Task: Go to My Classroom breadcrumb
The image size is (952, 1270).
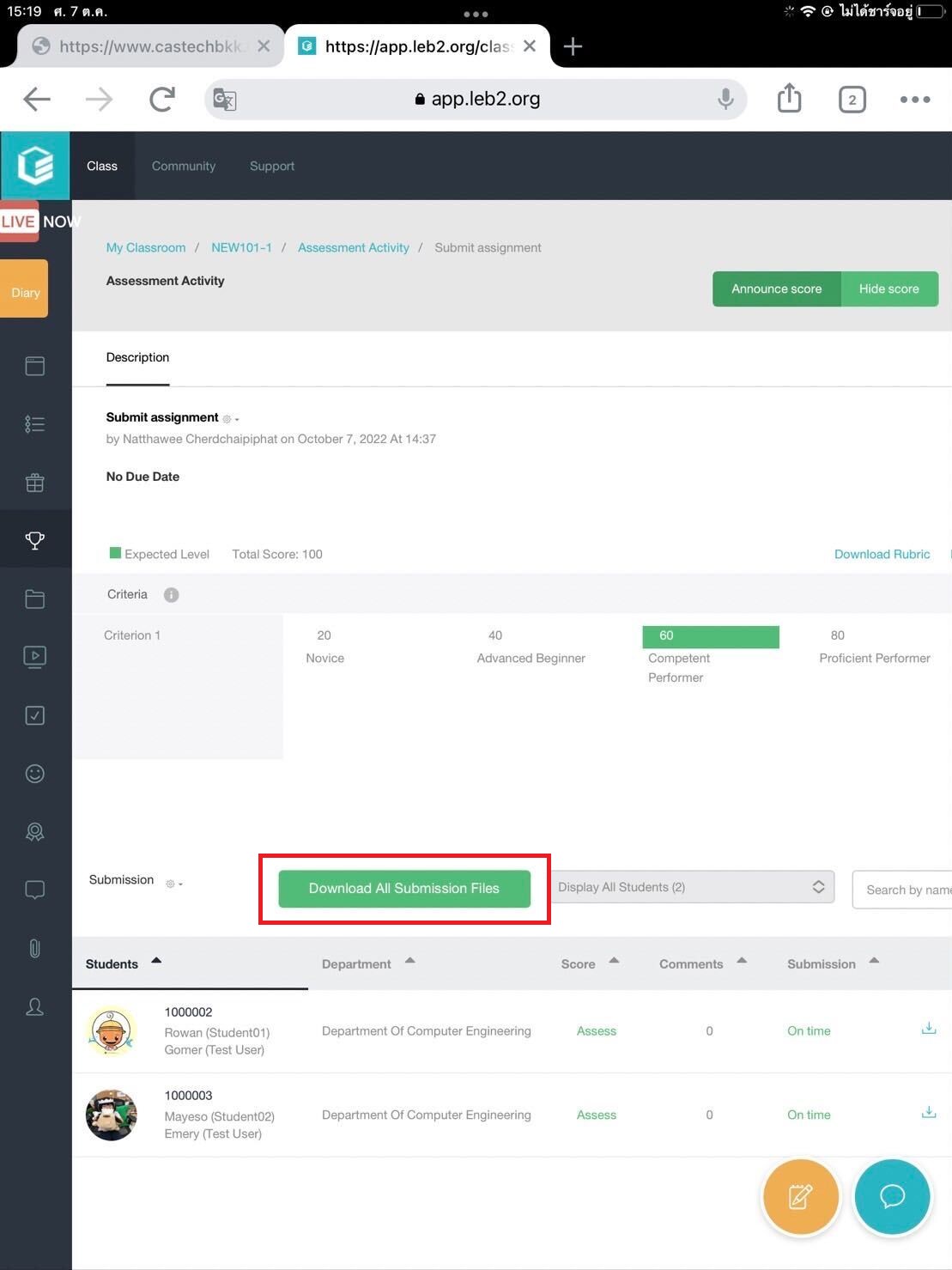Action: tap(146, 247)
